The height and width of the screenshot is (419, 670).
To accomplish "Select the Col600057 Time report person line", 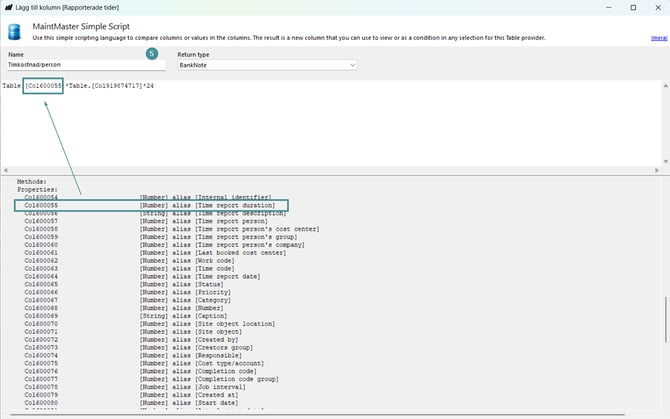I will [150, 221].
